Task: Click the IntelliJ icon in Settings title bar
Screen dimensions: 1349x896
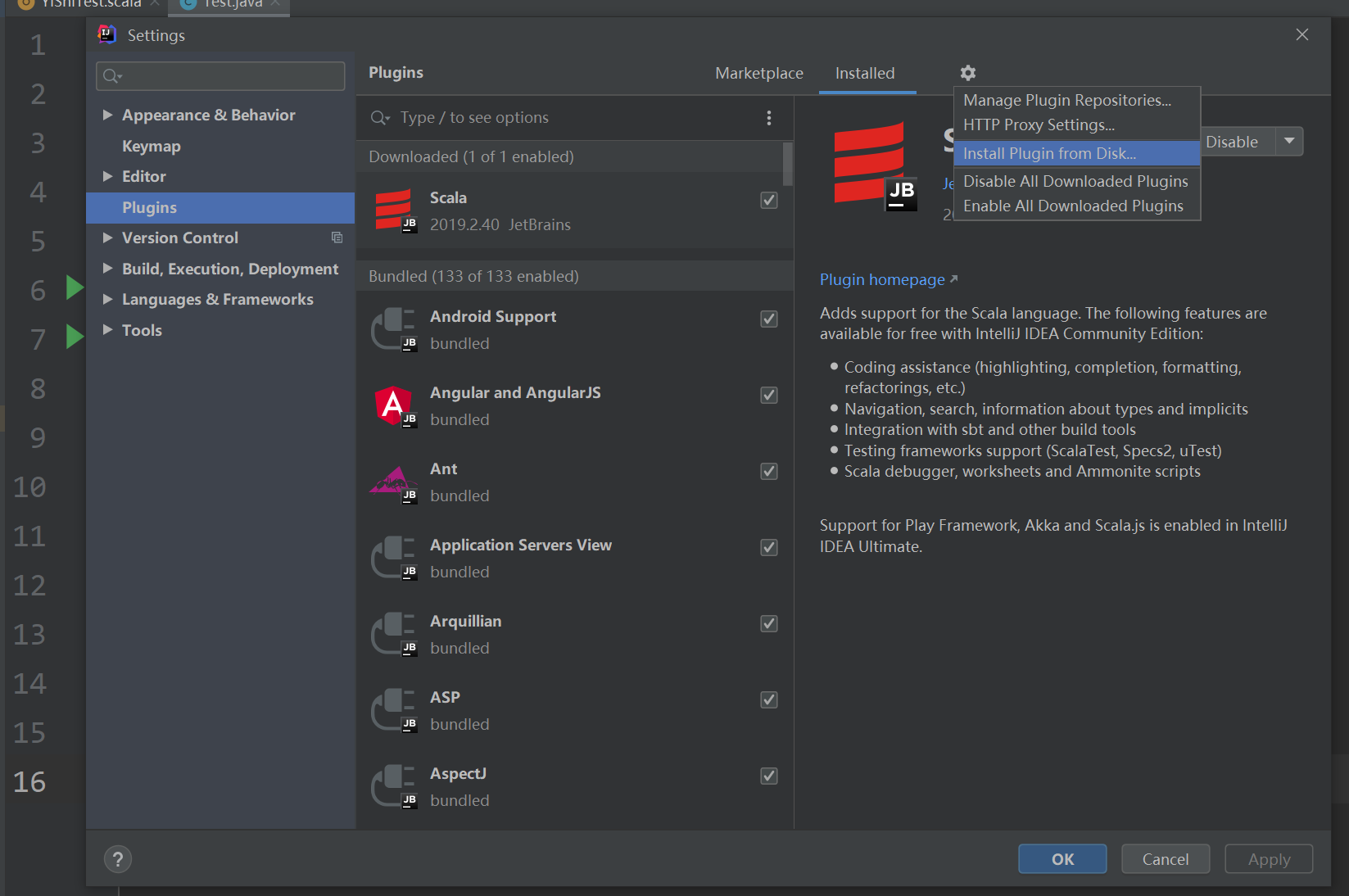Action: click(106, 34)
